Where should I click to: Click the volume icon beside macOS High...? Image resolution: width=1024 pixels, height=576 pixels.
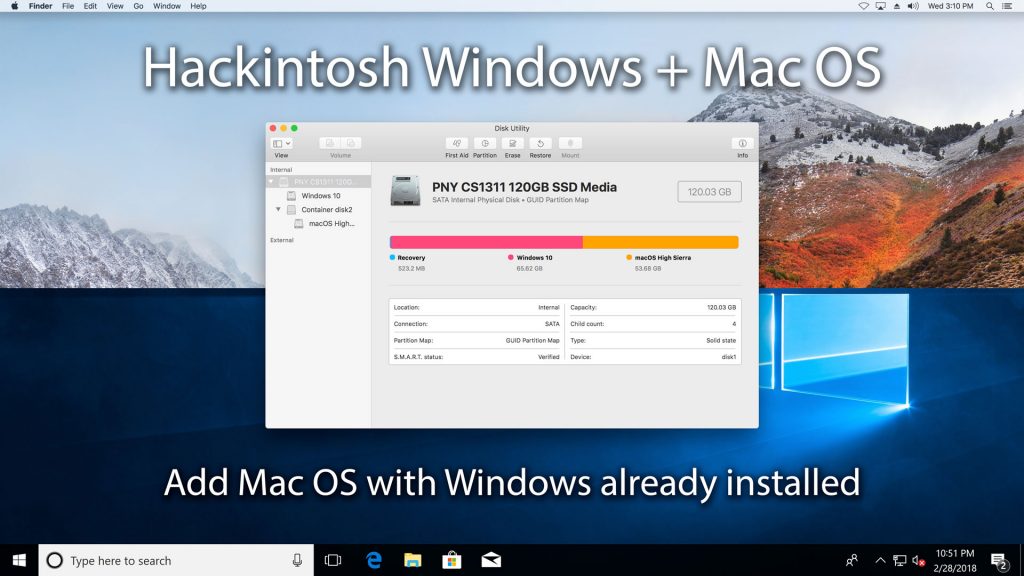pyautogui.click(x=298, y=223)
